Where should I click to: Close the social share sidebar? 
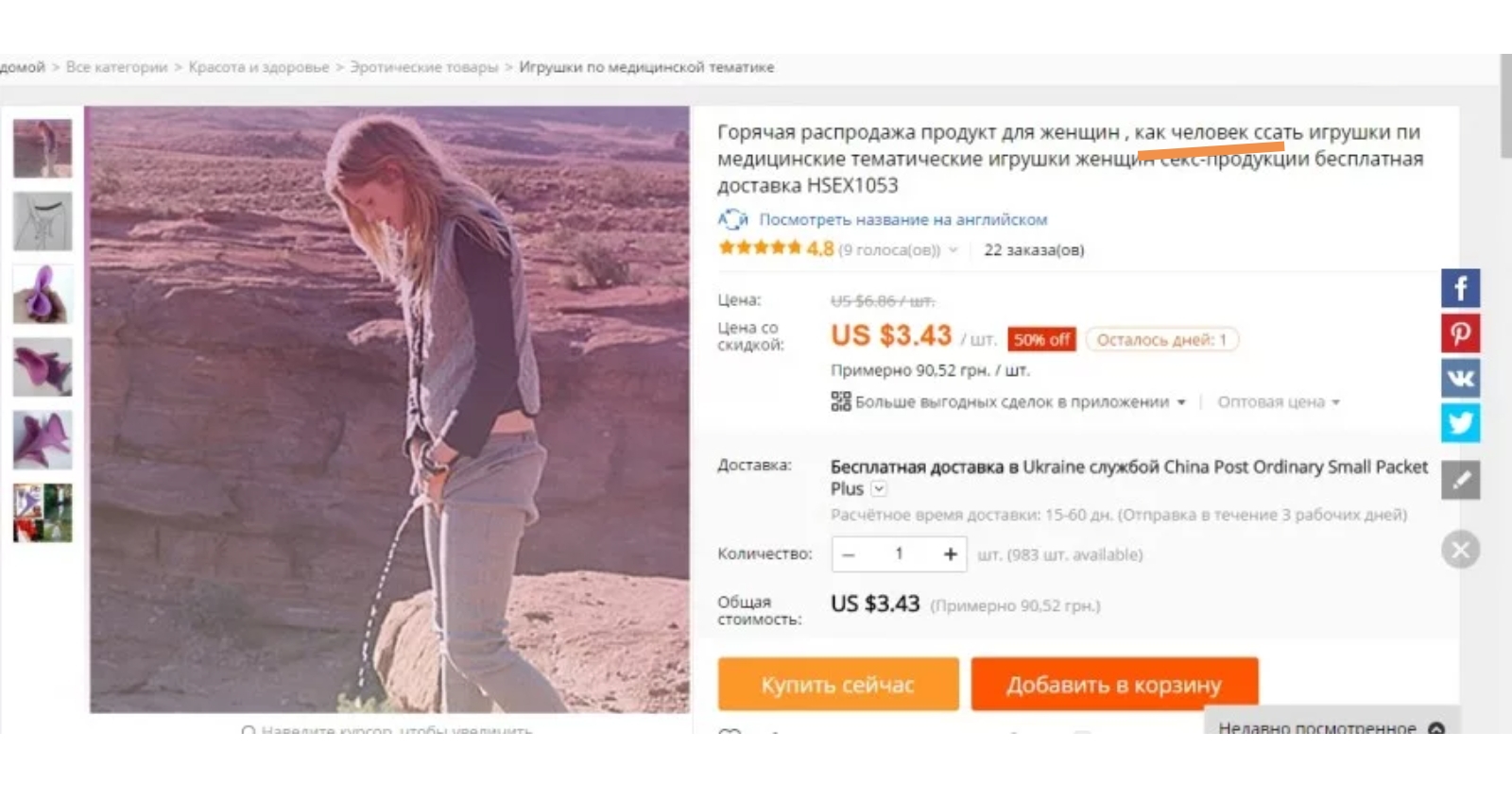click(1460, 550)
